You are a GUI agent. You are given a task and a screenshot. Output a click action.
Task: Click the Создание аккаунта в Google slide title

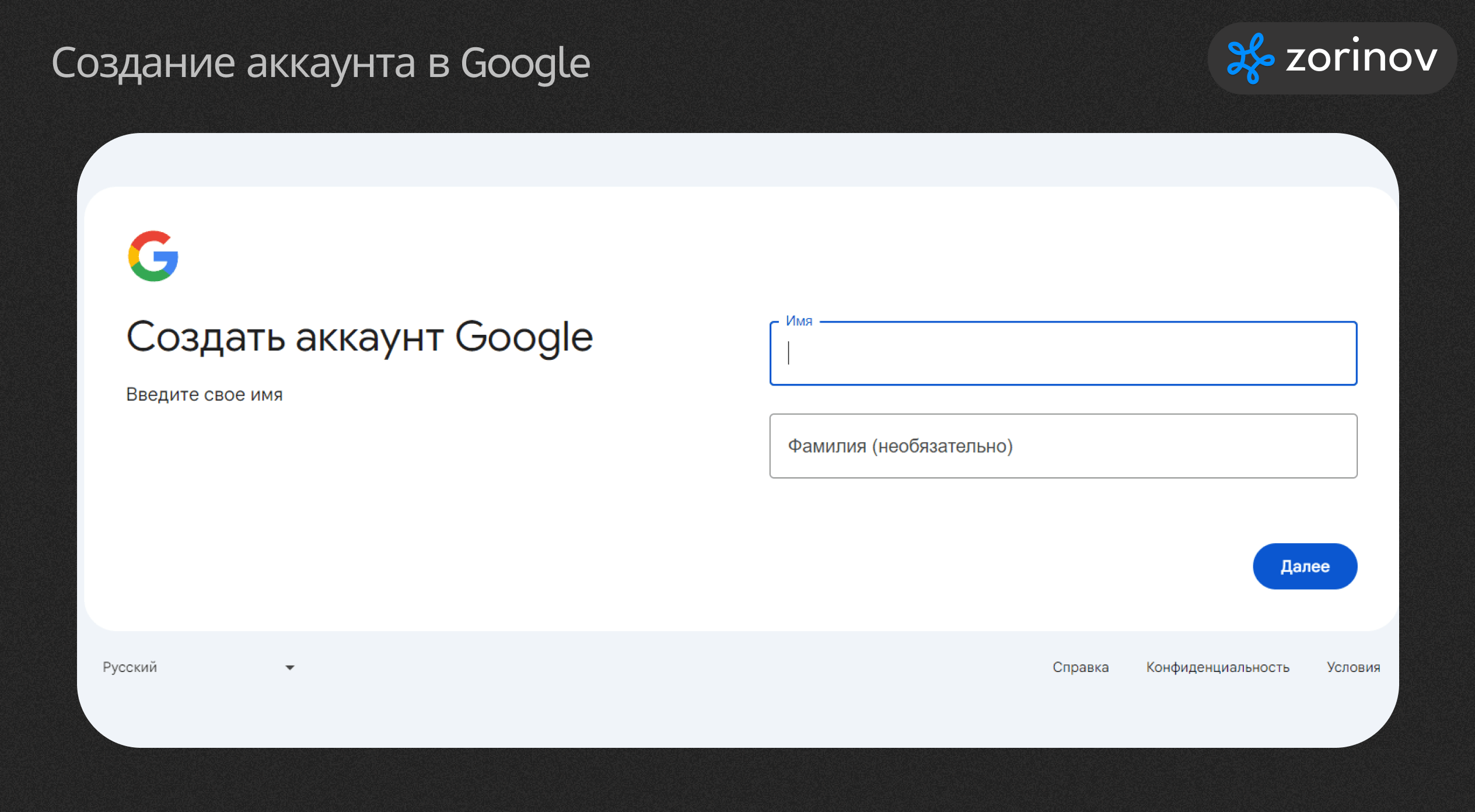pyautogui.click(x=321, y=63)
